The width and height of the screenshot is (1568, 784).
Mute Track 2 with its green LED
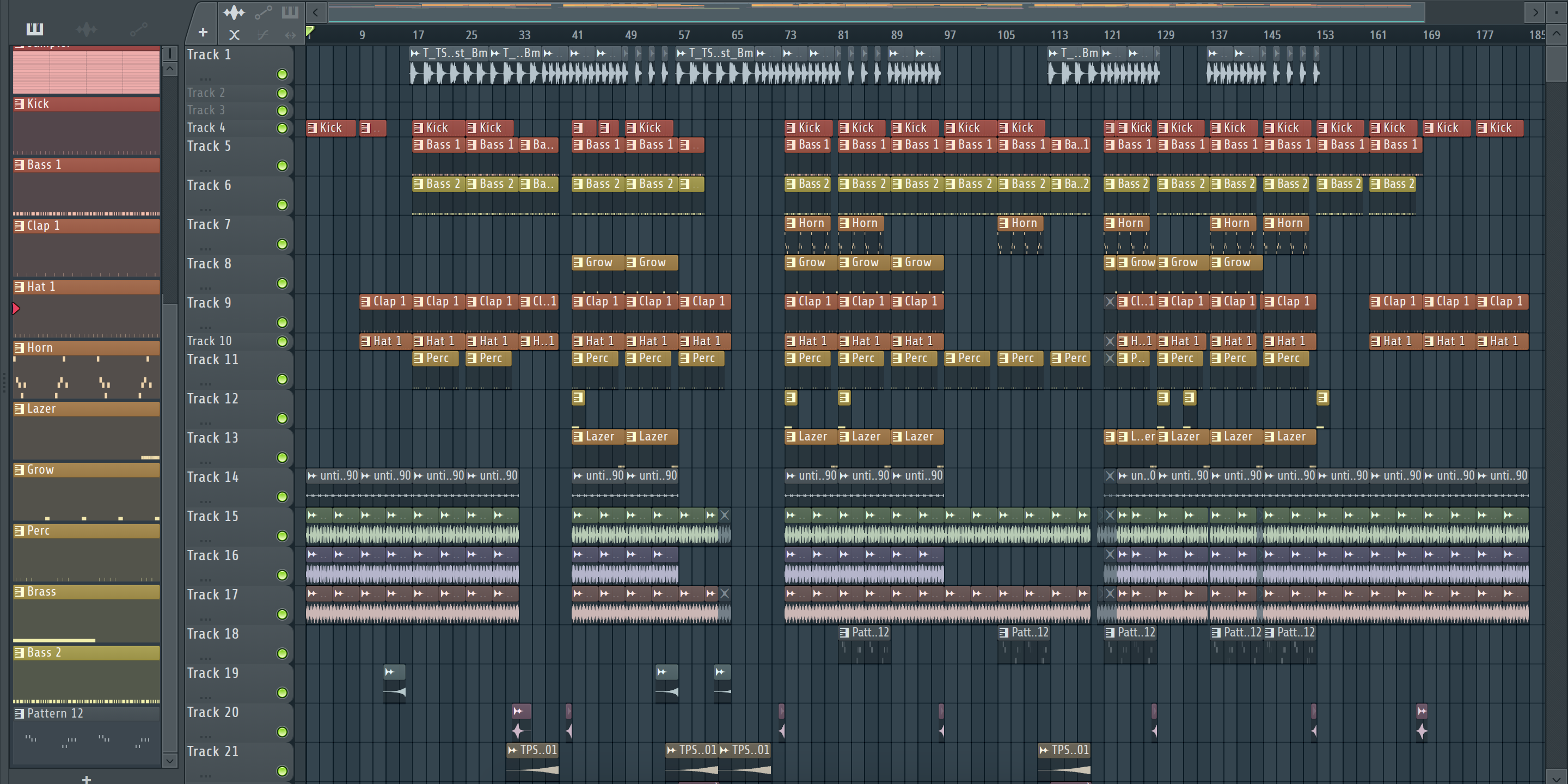pyautogui.click(x=282, y=93)
